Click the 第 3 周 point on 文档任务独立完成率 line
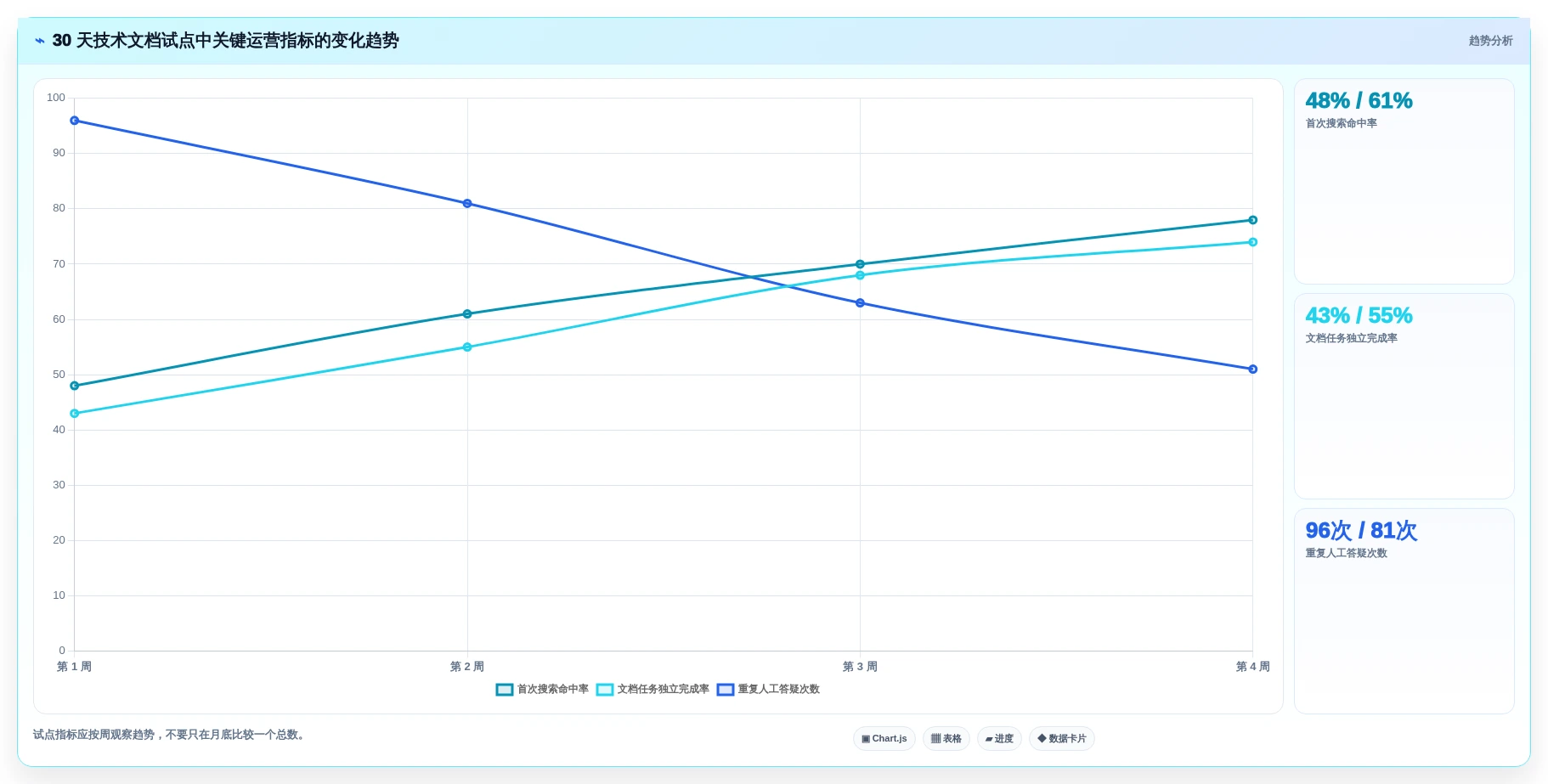The image size is (1548, 784). pyautogui.click(x=860, y=275)
